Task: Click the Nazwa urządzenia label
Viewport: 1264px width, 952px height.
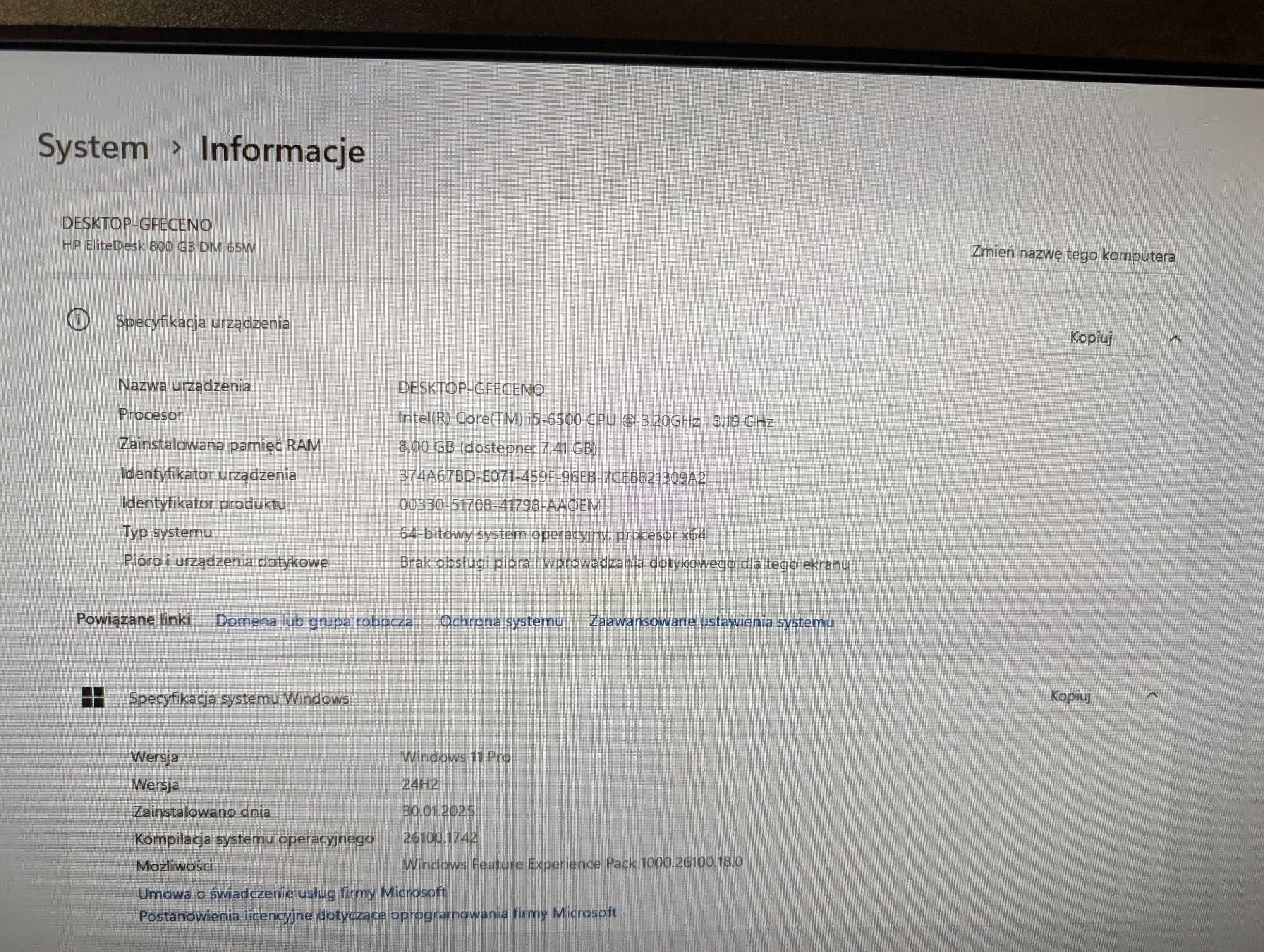Action: [x=184, y=385]
